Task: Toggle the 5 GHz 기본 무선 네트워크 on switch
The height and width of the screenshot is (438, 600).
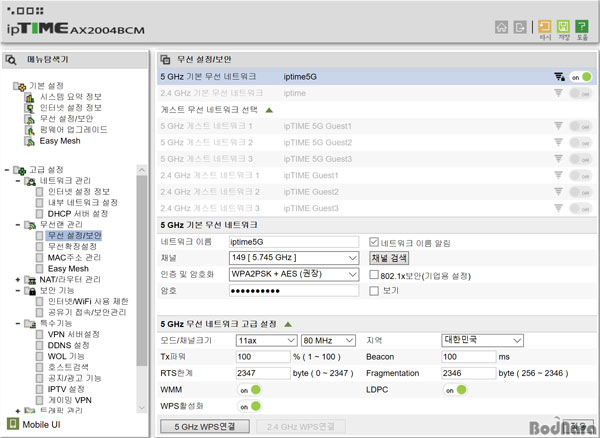Action: click(x=581, y=77)
